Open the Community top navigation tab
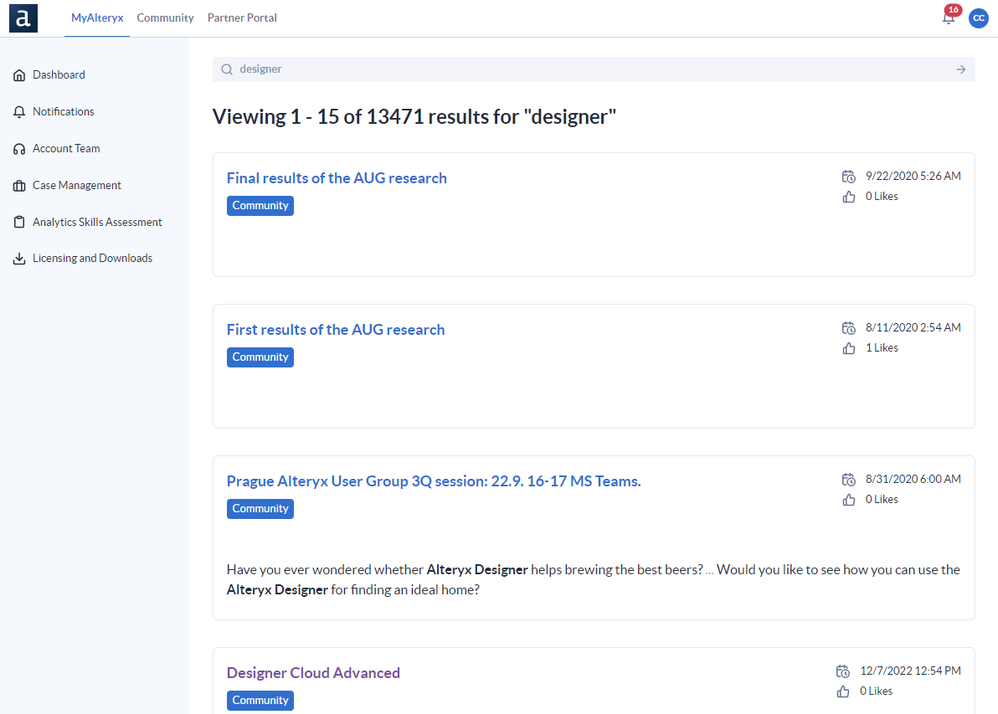998x714 pixels. tap(165, 18)
